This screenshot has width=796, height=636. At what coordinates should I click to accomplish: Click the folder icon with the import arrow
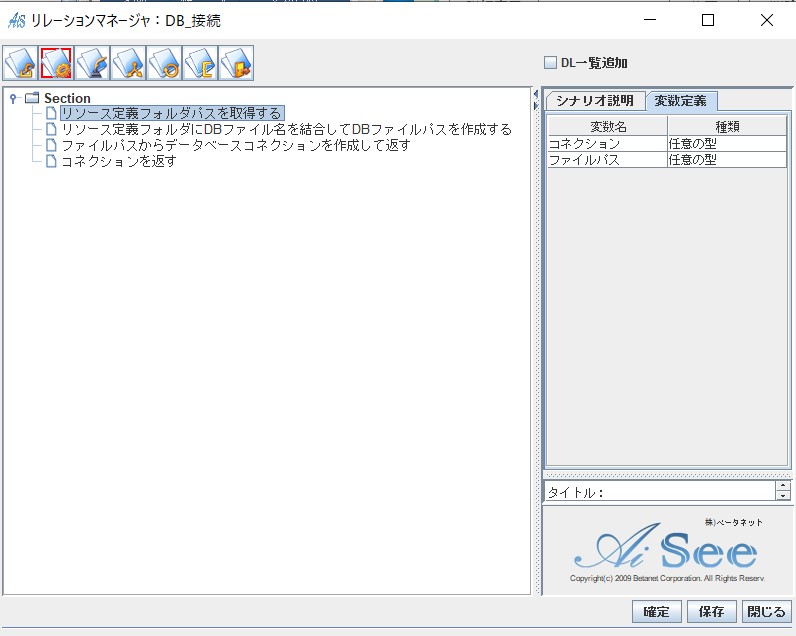tap(20, 63)
